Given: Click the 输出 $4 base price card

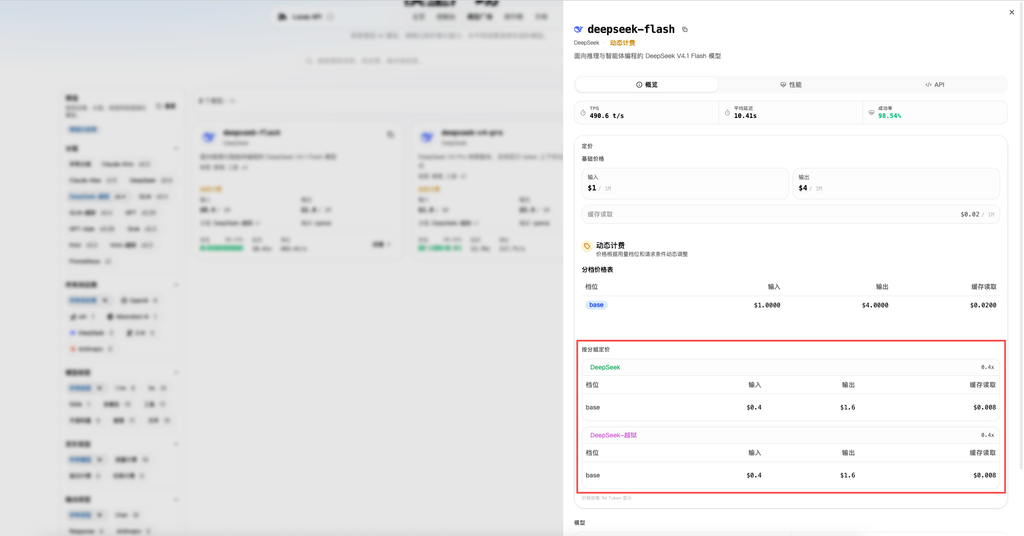Looking at the screenshot, I should pyautogui.click(x=896, y=183).
